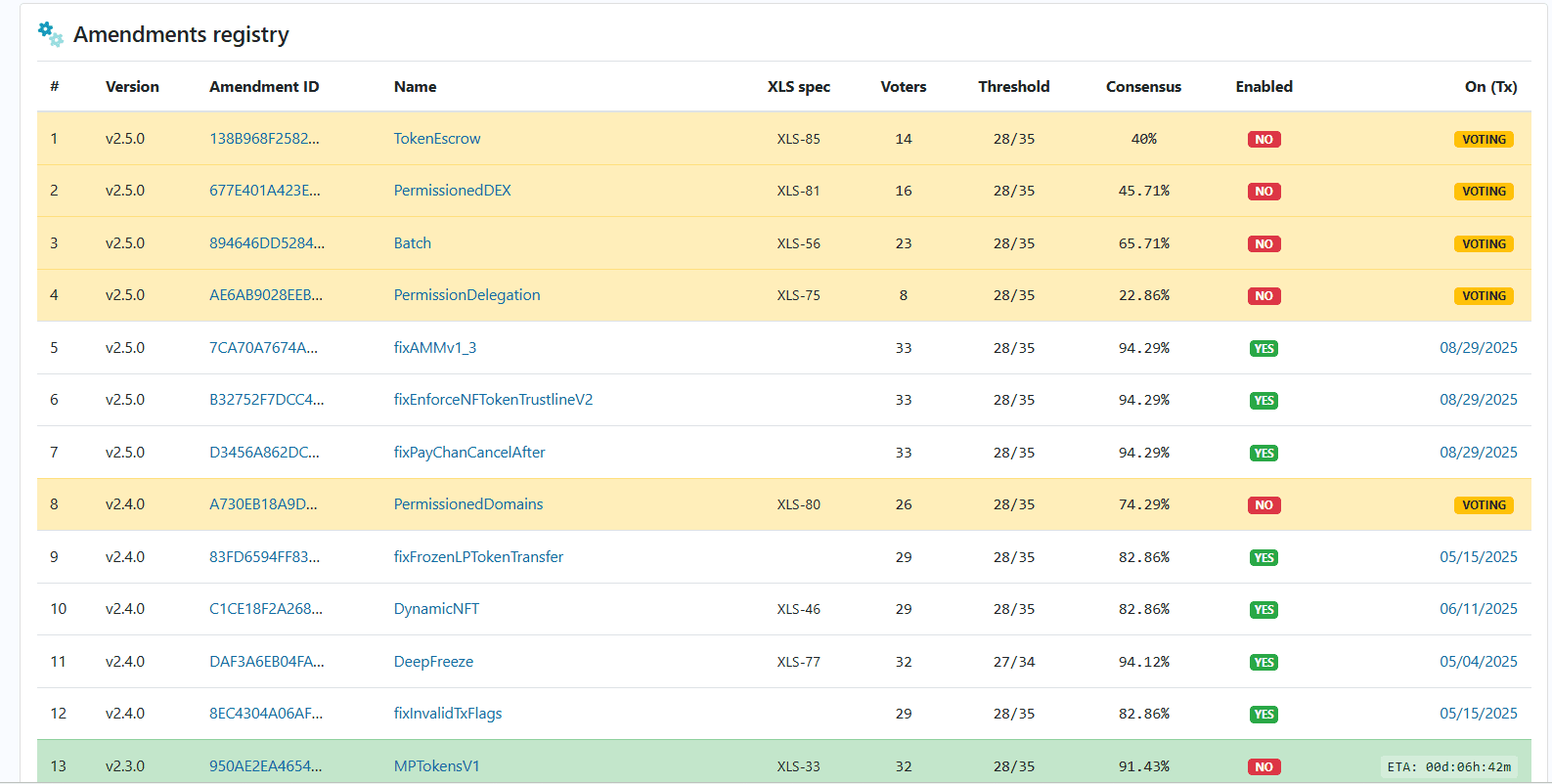Click YES badge for fixPayChanCancelAfter
Image resolution: width=1552 pixels, height=784 pixels.
(1264, 454)
